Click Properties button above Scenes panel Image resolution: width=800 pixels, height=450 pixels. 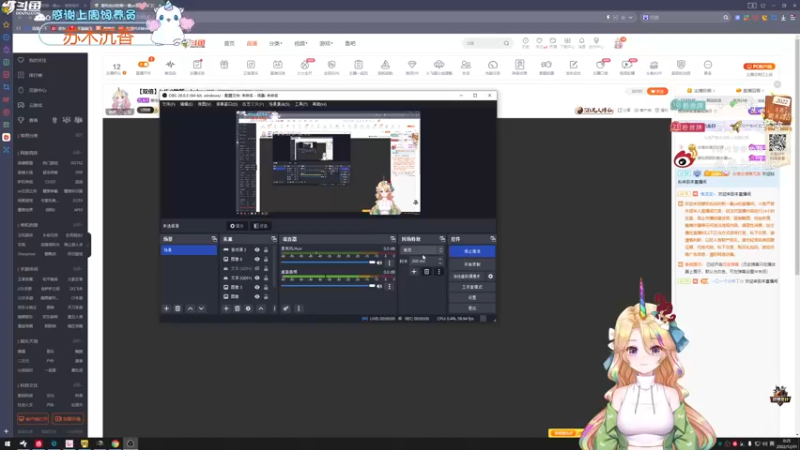(237, 226)
